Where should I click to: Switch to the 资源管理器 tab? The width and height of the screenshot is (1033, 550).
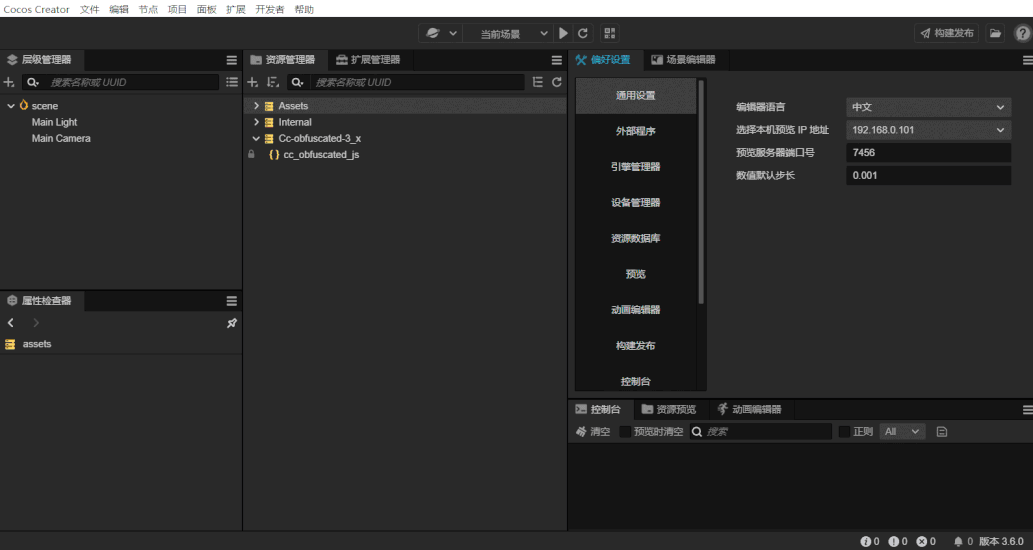point(283,60)
